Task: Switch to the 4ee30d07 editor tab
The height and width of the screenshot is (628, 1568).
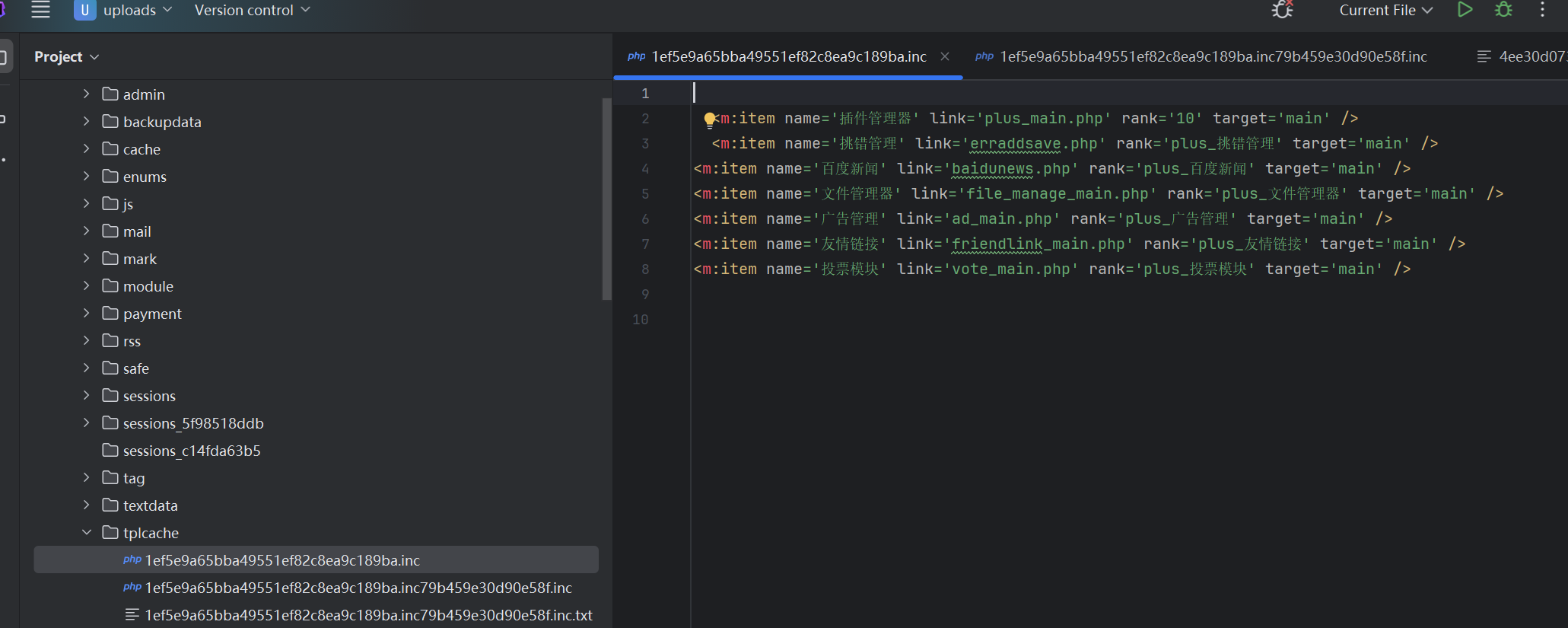Action: coord(1522,56)
